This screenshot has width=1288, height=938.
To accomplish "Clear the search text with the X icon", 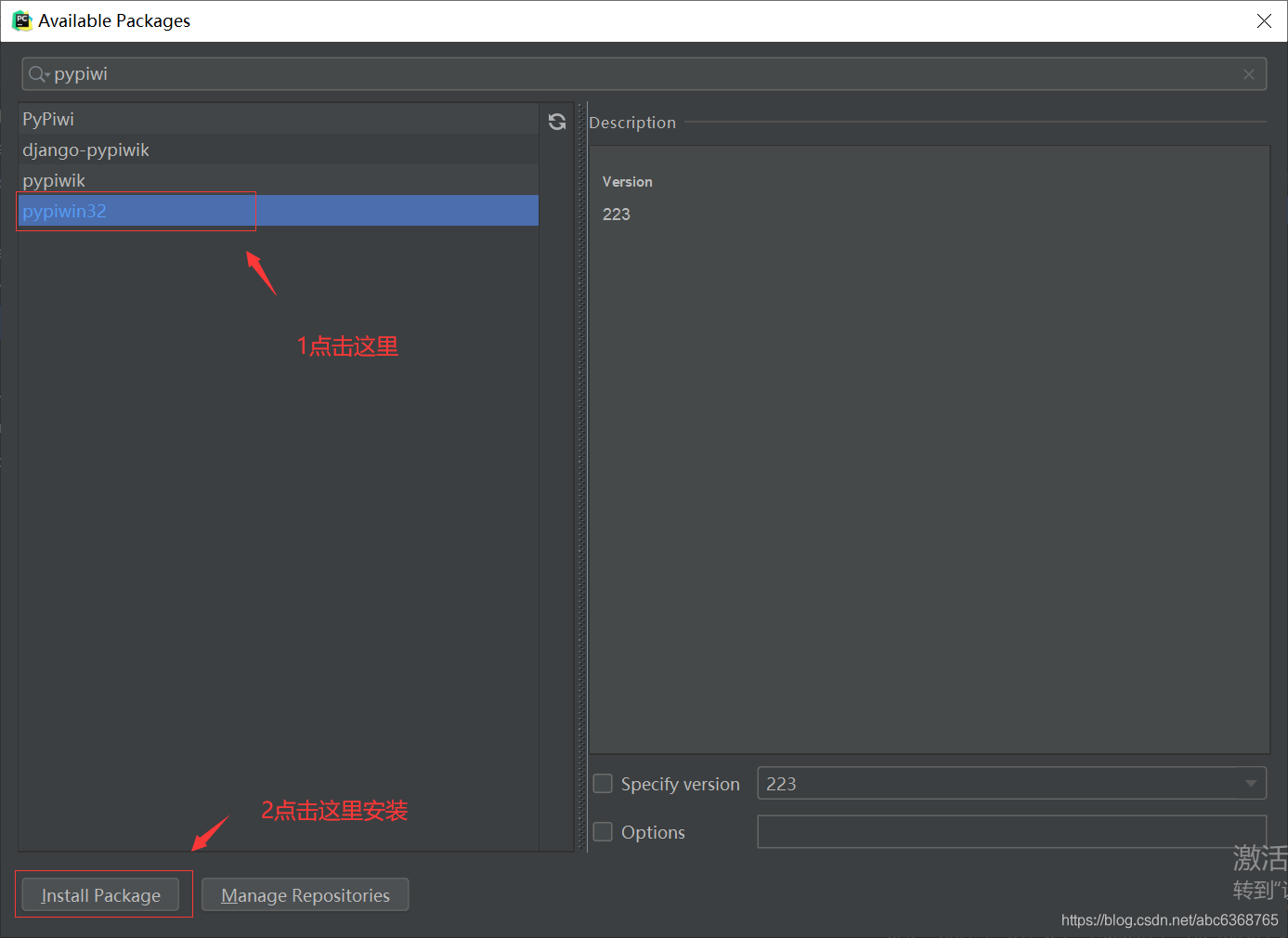I will [x=1249, y=74].
